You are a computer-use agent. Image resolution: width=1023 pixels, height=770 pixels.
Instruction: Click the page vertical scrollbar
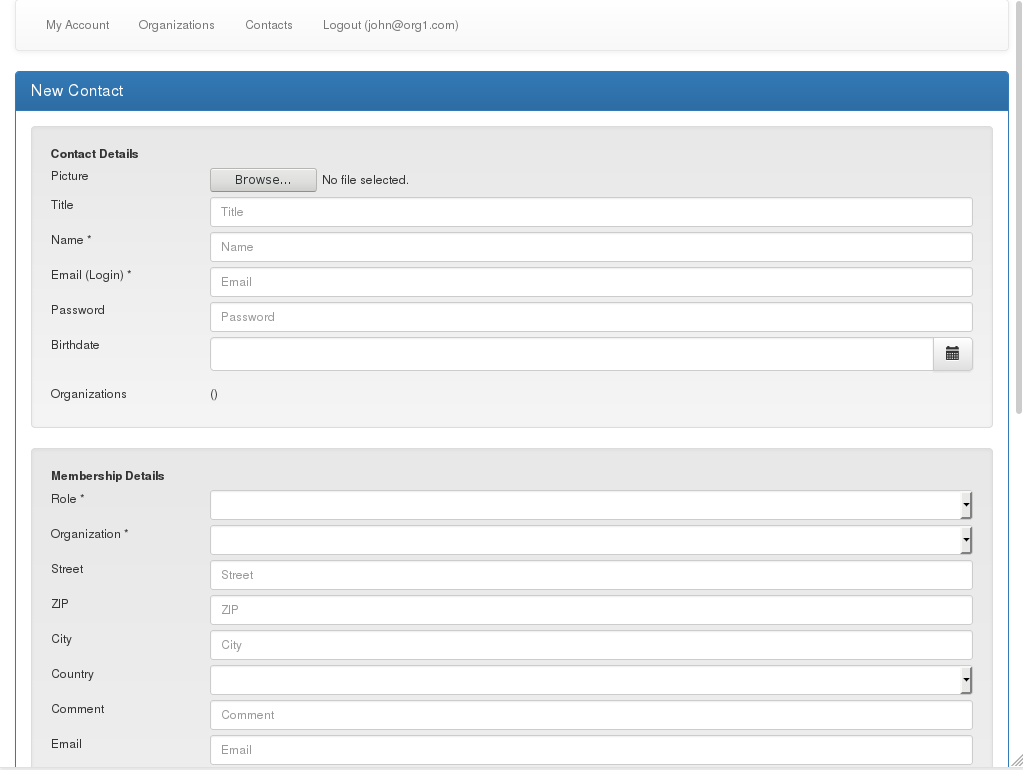click(x=1019, y=209)
